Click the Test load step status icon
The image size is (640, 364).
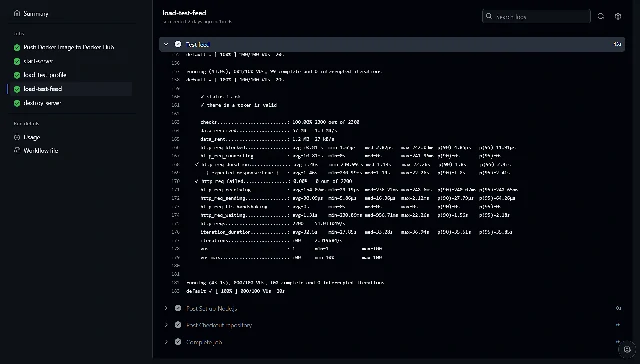click(178, 44)
